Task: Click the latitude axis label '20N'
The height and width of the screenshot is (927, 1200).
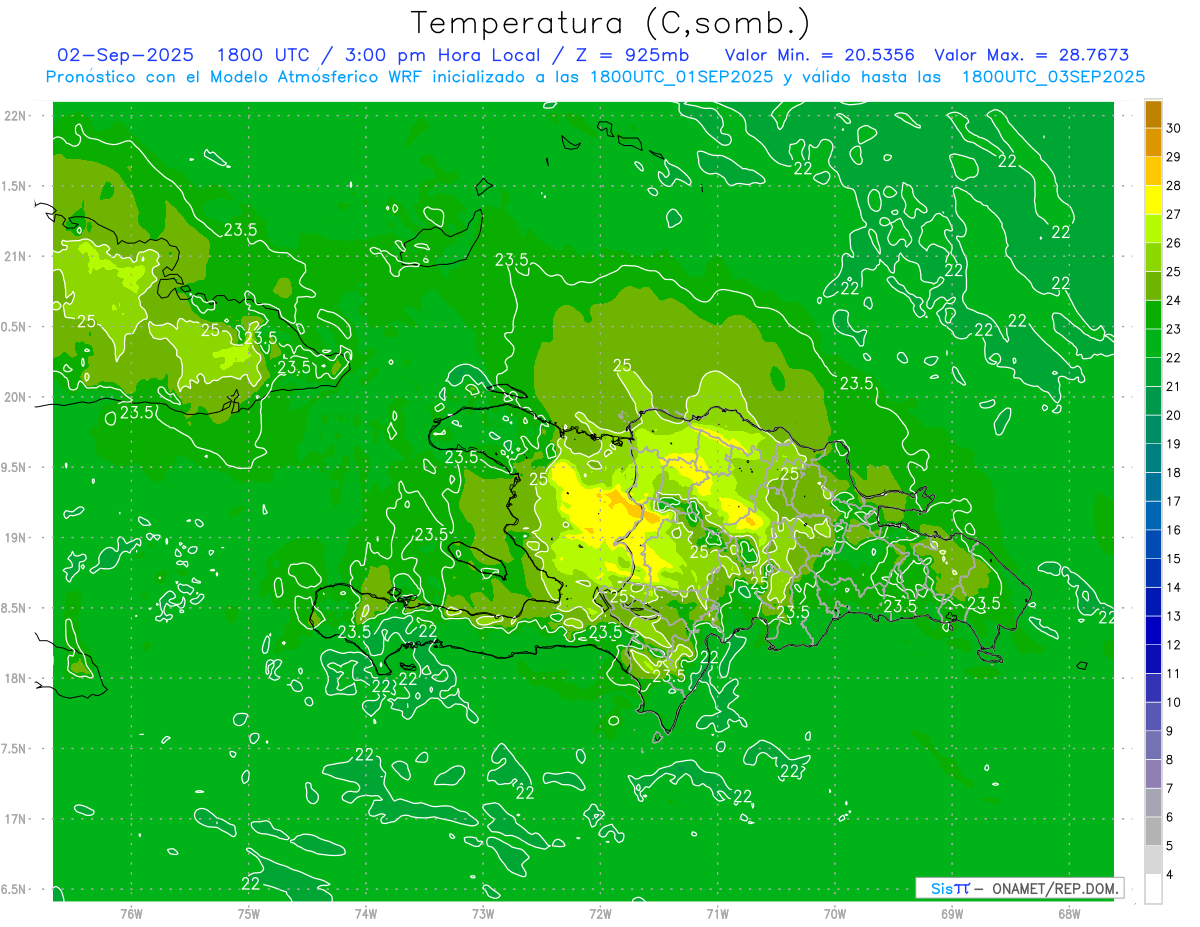Action: 17,398
